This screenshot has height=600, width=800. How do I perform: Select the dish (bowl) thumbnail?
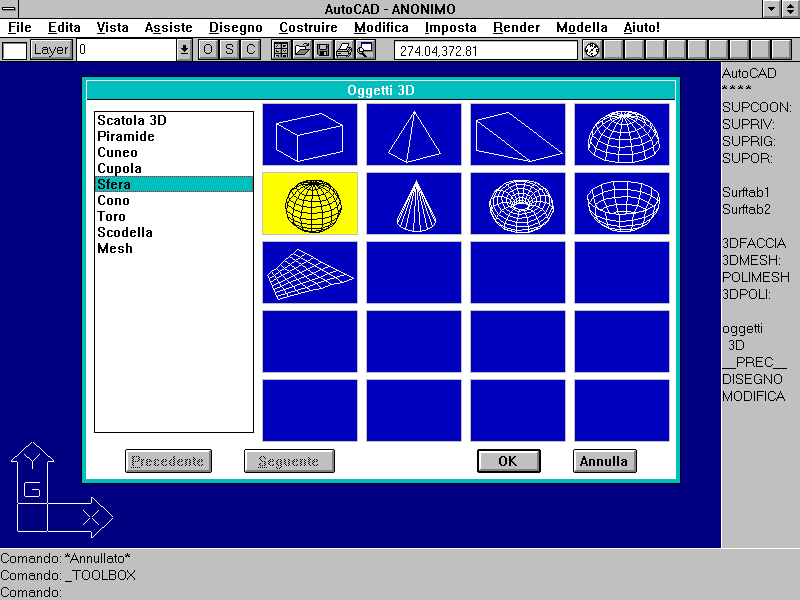[622, 204]
